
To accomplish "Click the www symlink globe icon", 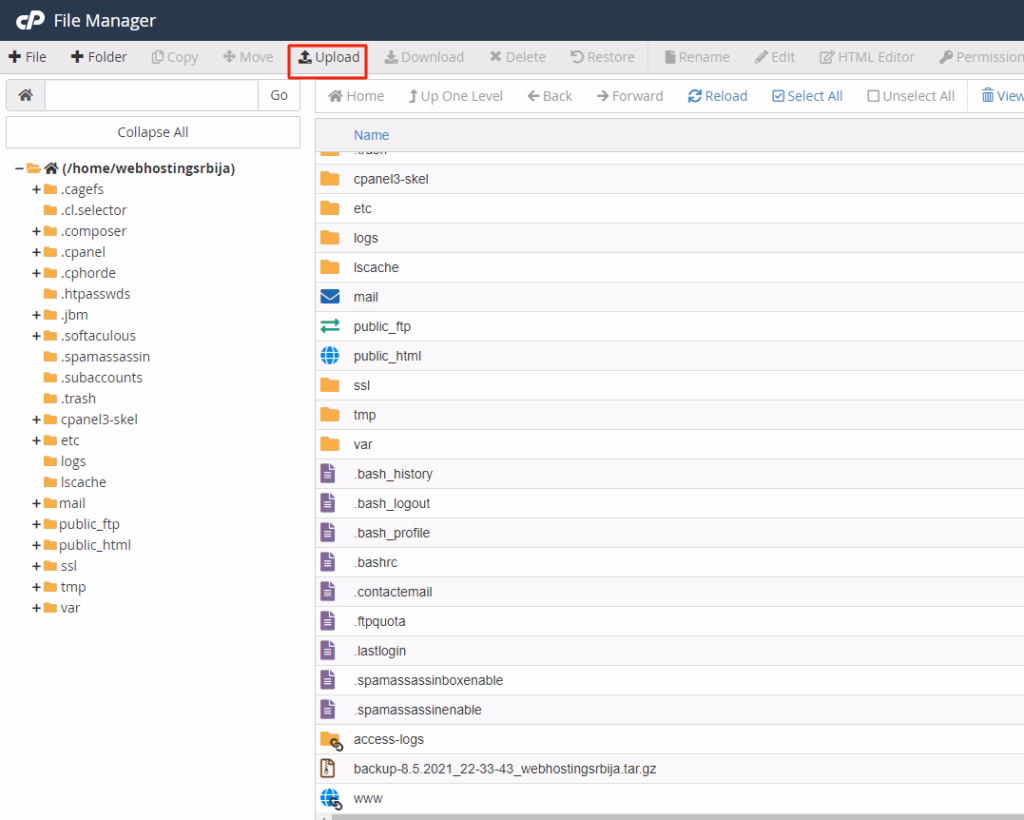I will coord(331,799).
